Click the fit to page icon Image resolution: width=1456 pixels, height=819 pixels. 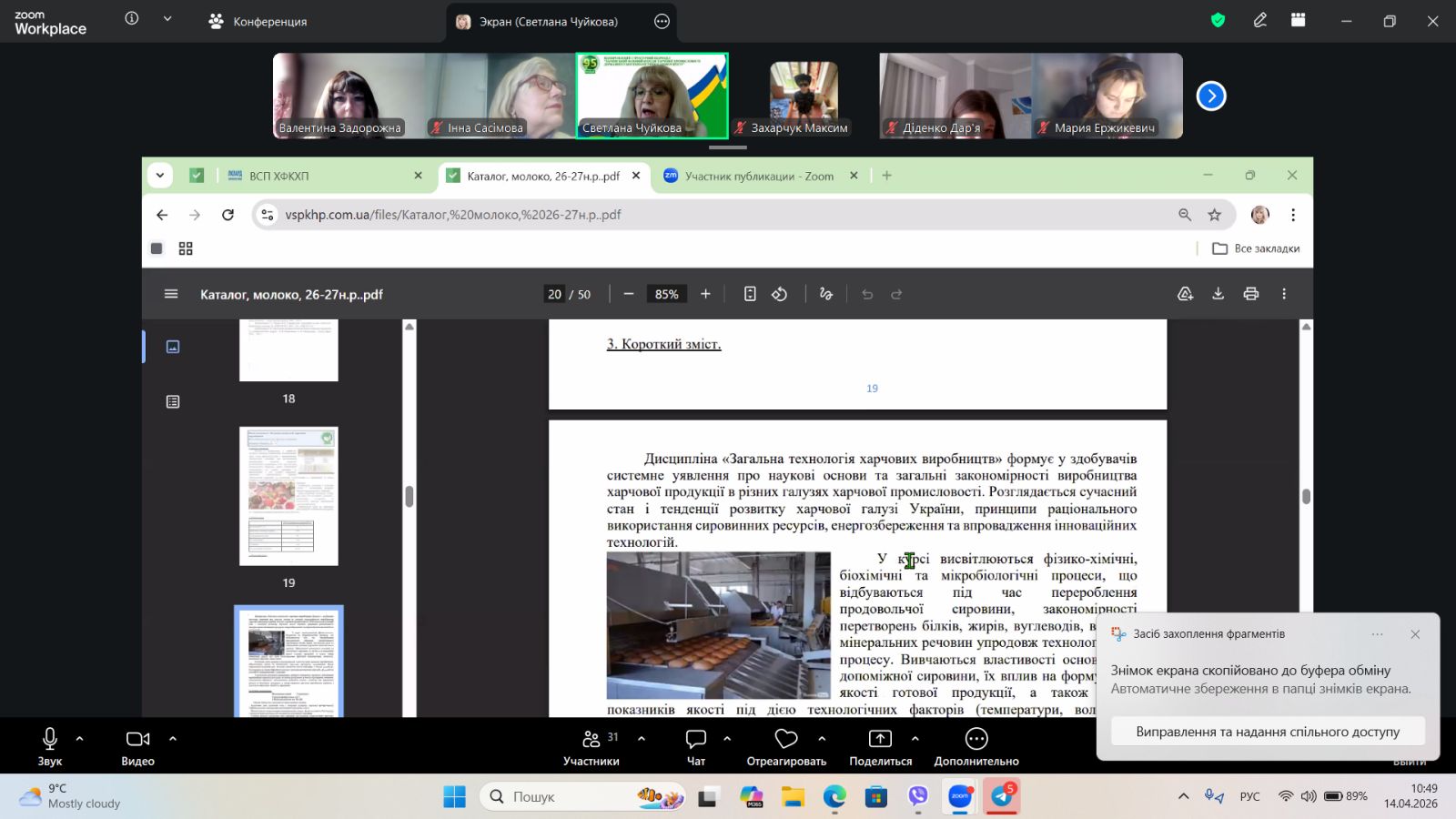coord(750,294)
